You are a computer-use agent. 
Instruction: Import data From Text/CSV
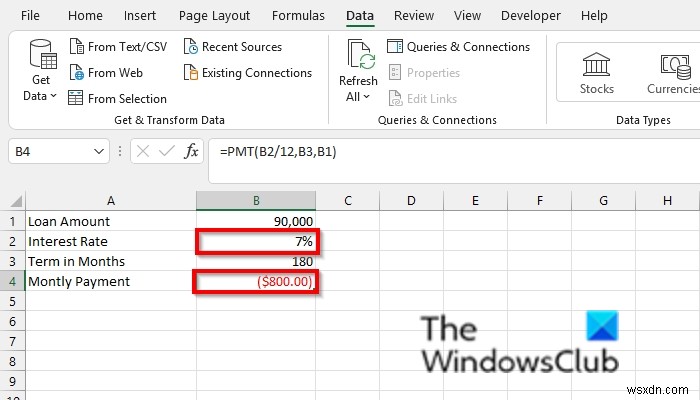[118, 46]
